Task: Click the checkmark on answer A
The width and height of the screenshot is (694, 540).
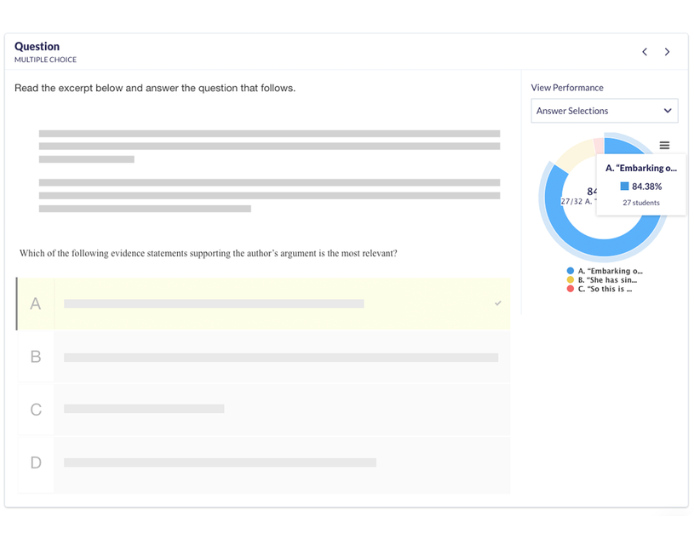Action: pos(498,303)
